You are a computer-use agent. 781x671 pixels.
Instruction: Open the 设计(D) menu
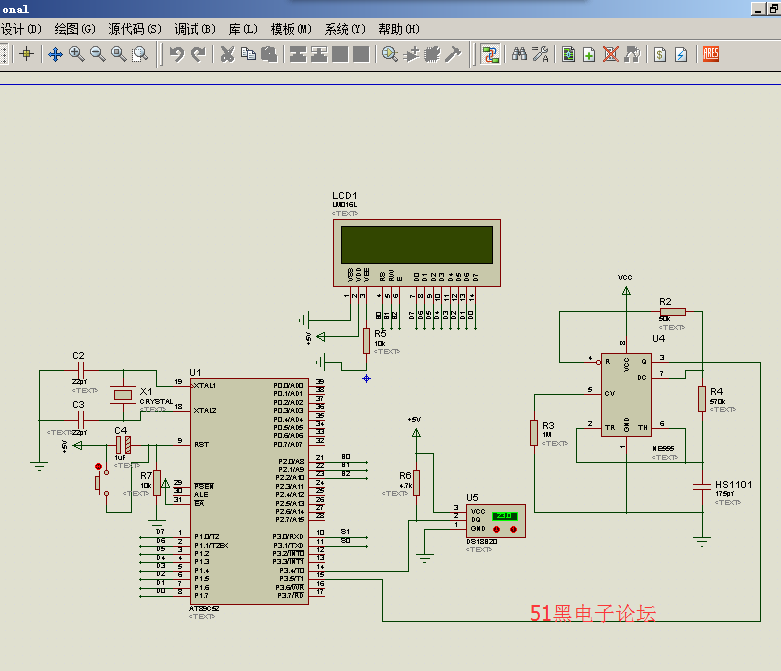tap(21, 29)
